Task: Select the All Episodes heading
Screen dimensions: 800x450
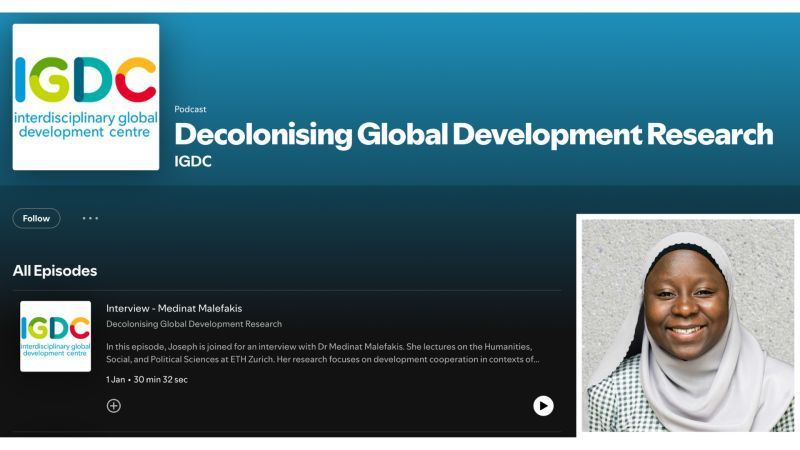Action: click(x=55, y=271)
